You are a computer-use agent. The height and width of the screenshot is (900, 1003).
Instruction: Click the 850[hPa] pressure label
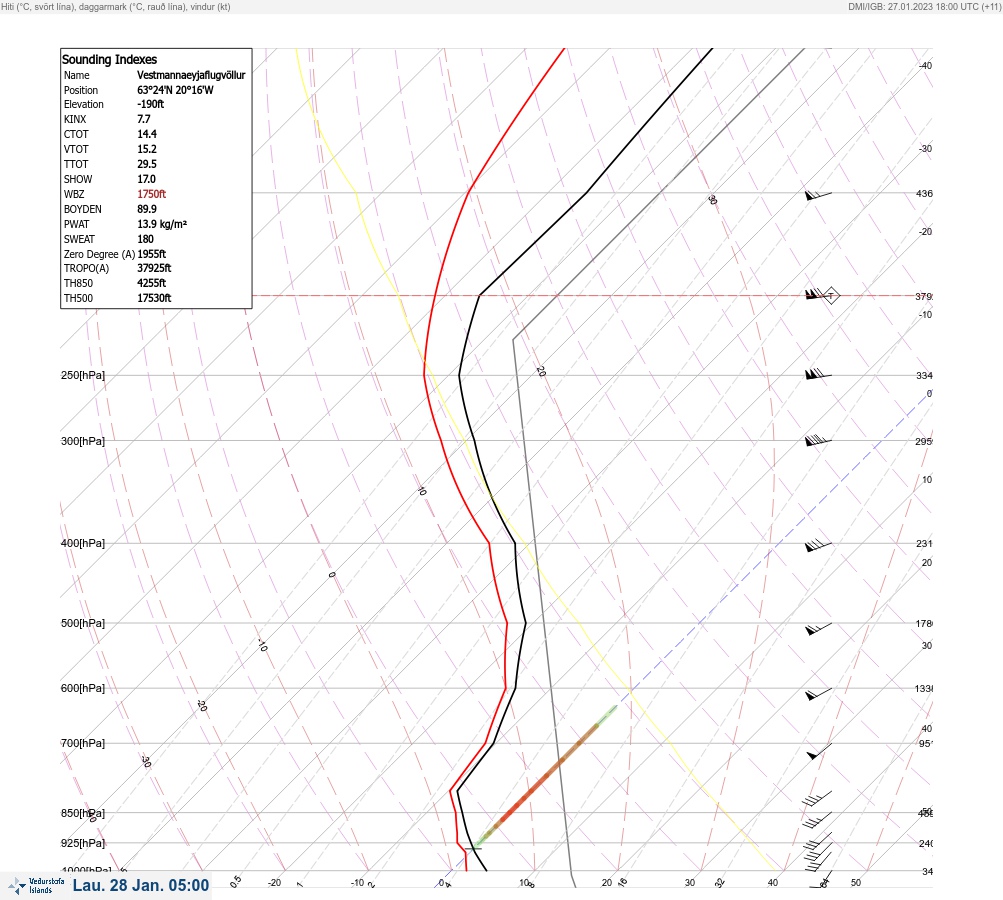pyautogui.click(x=83, y=813)
